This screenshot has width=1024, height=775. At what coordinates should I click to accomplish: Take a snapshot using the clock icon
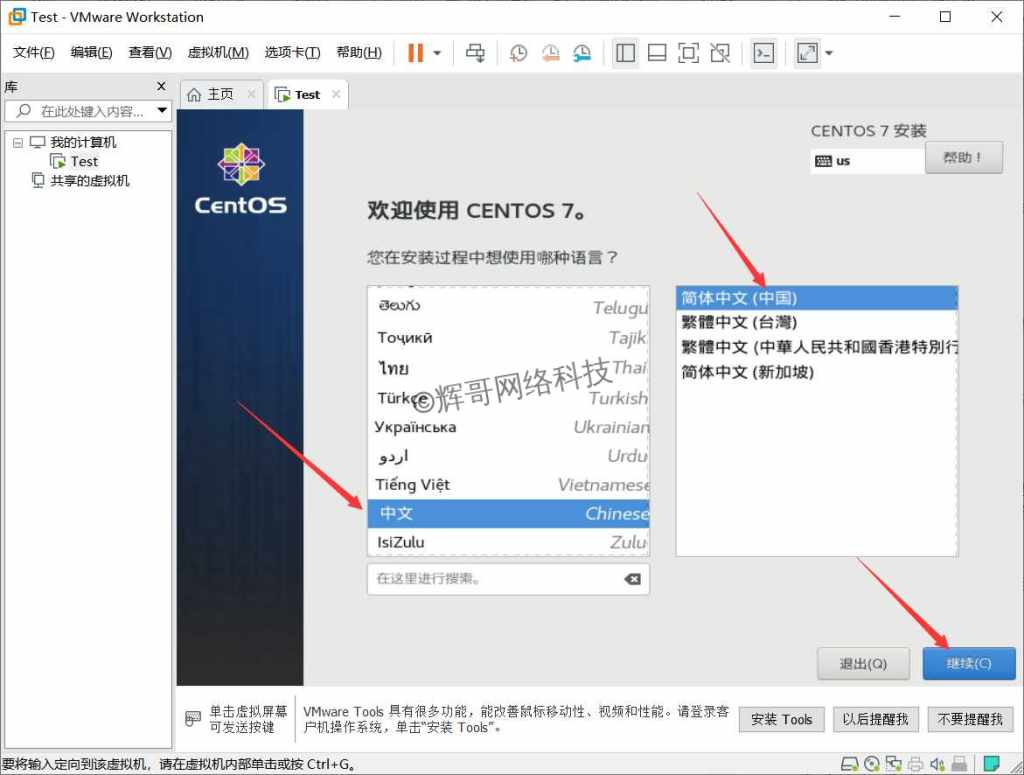pos(518,53)
